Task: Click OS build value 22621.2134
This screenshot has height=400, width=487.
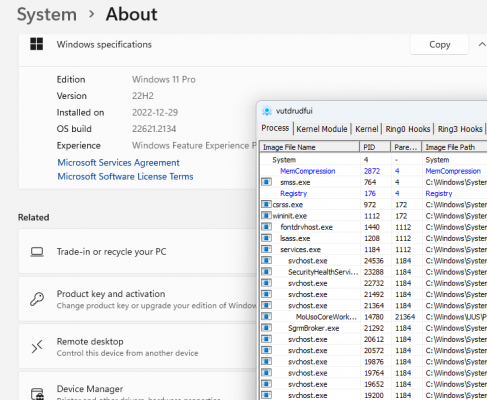Action: [x=154, y=129]
